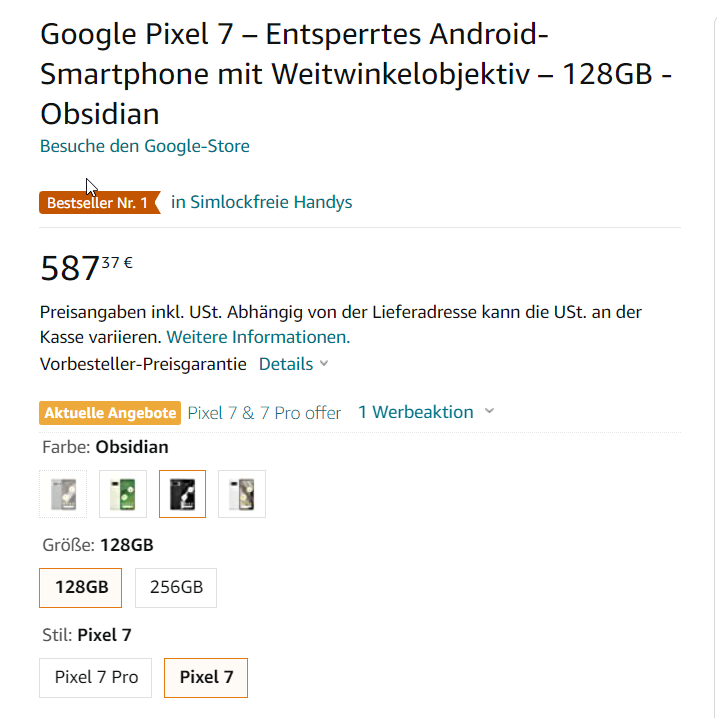Expand the 1 Werbeaktion dropdown
The height and width of the screenshot is (718, 717).
click(x=426, y=412)
